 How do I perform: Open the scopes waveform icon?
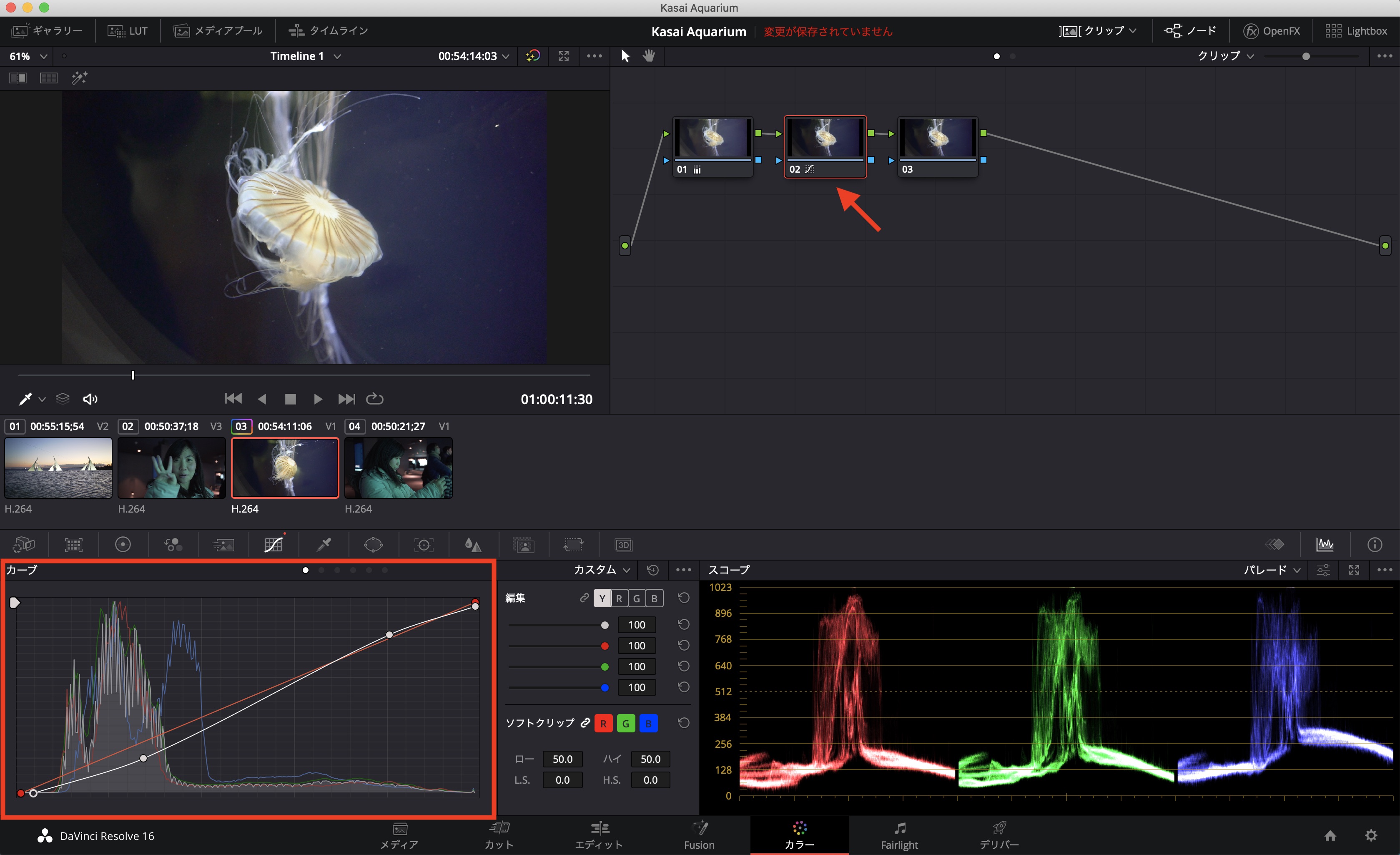pyautogui.click(x=1325, y=545)
